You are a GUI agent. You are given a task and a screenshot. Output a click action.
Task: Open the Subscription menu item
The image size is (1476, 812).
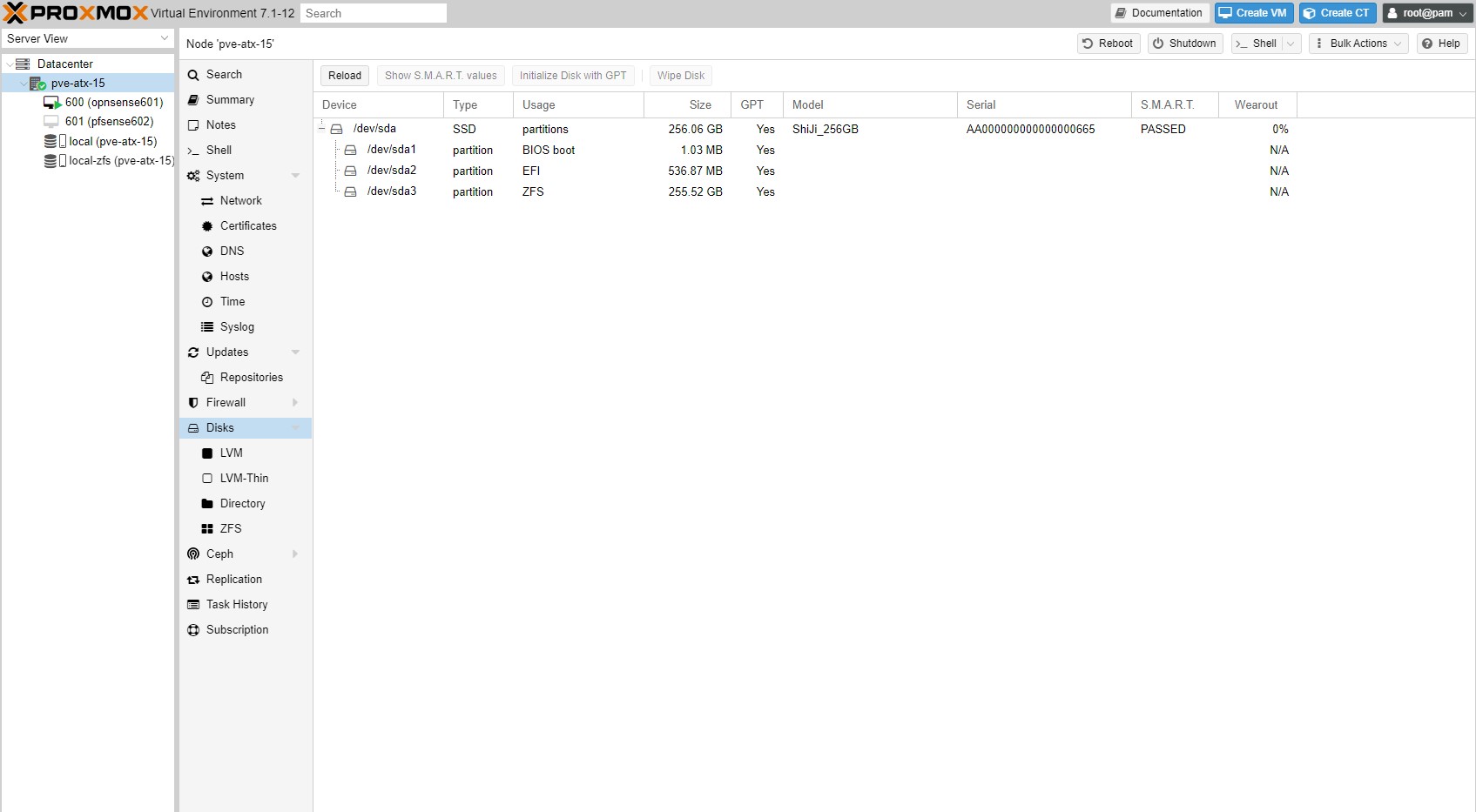246,630
